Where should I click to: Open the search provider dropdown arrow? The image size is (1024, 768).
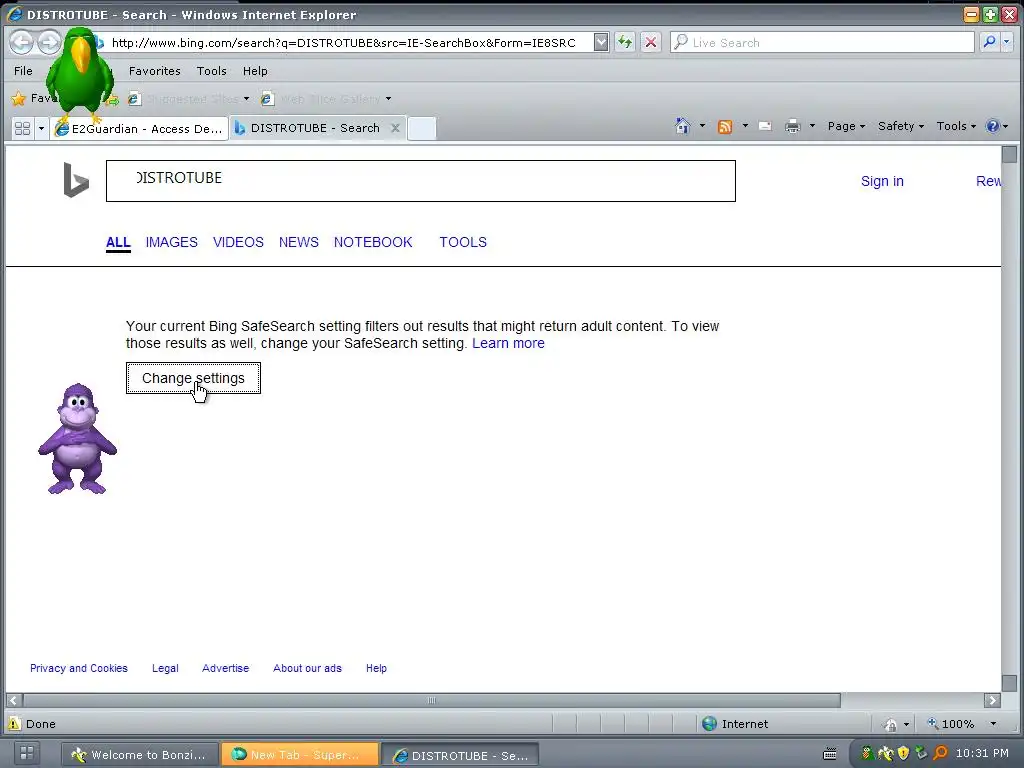(x=1006, y=42)
